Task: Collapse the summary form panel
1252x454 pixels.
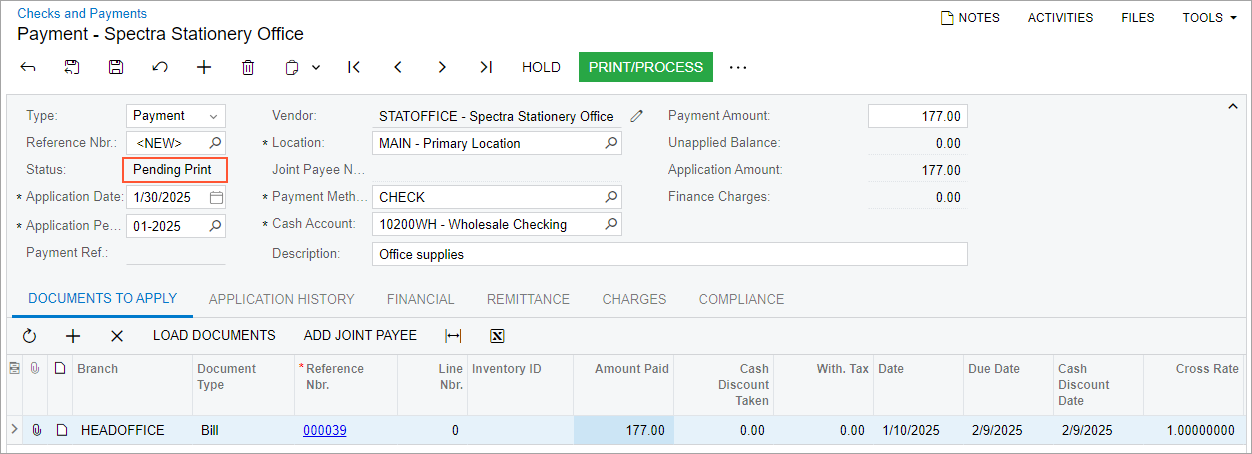Action: click(x=1232, y=106)
